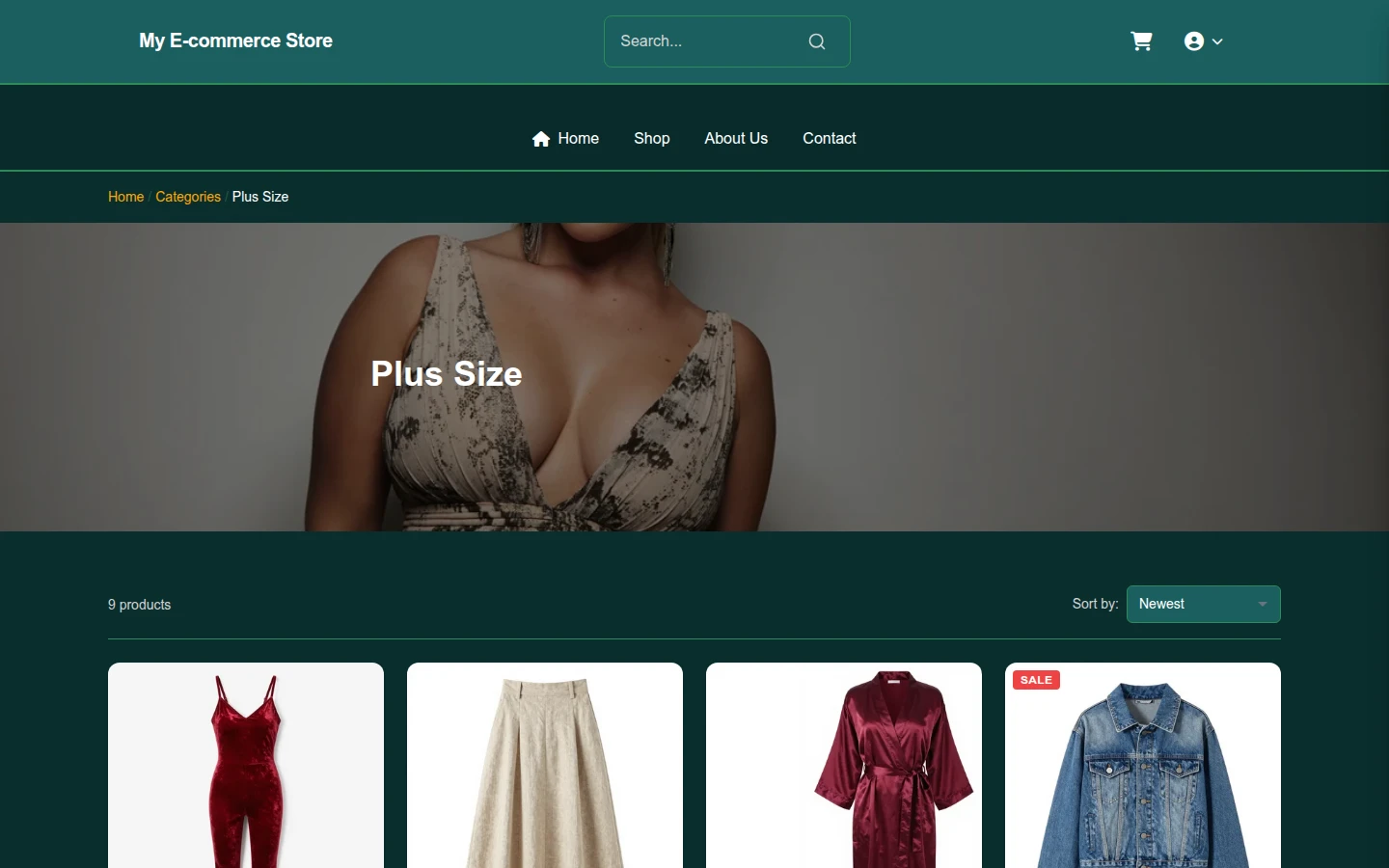Click the My E-commerce Store logo
This screenshot has height=868, width=1389.
tap(235, 41)
